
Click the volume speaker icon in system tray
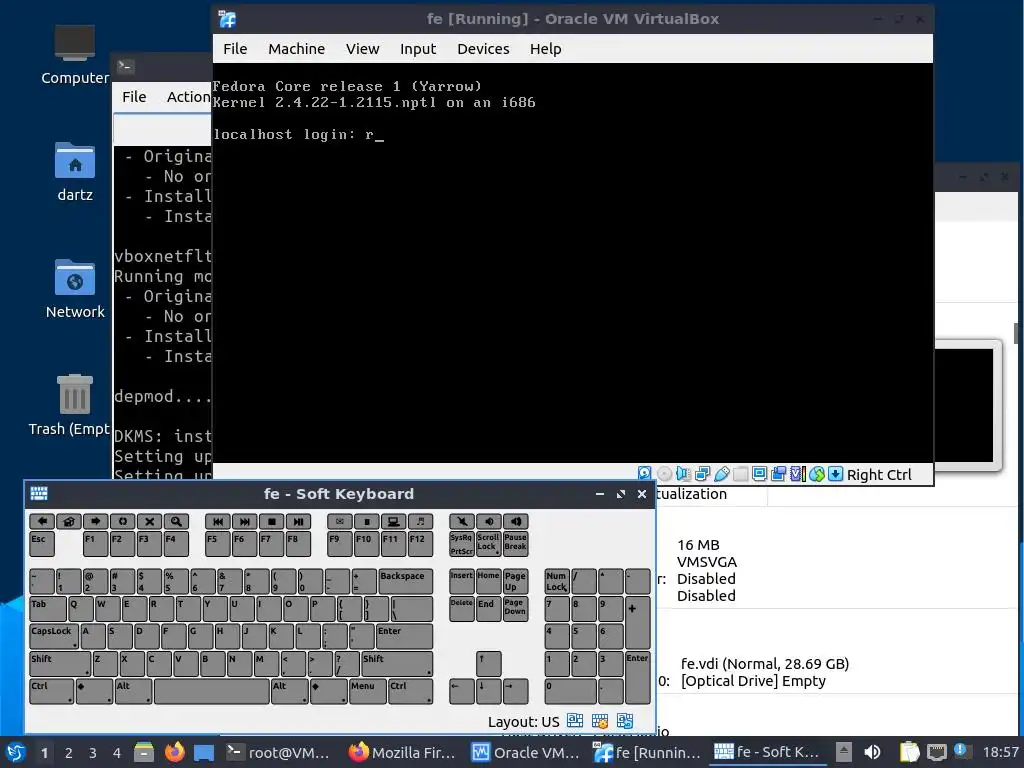(872, 752)
